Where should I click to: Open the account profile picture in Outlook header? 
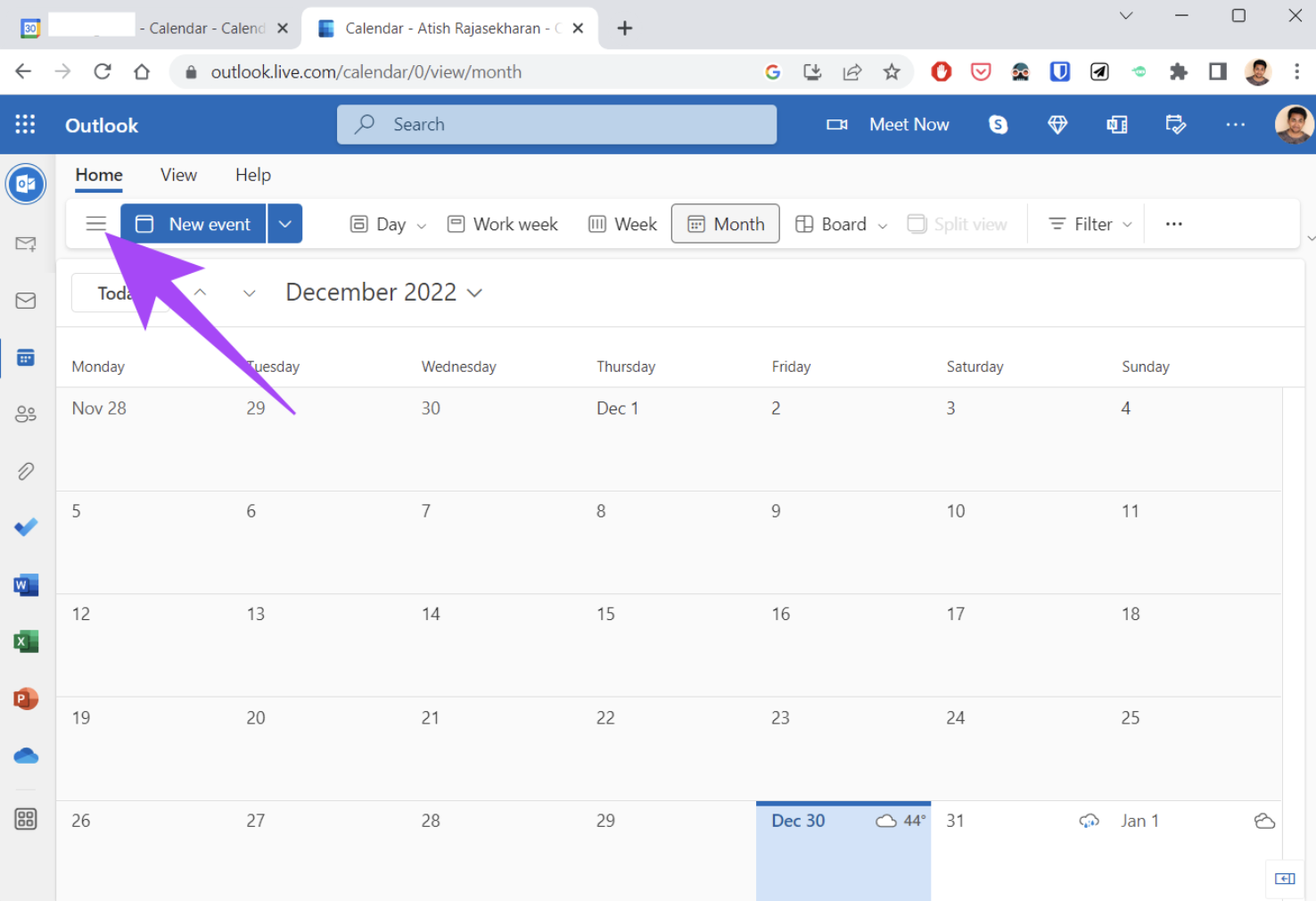coord(1294,124)
